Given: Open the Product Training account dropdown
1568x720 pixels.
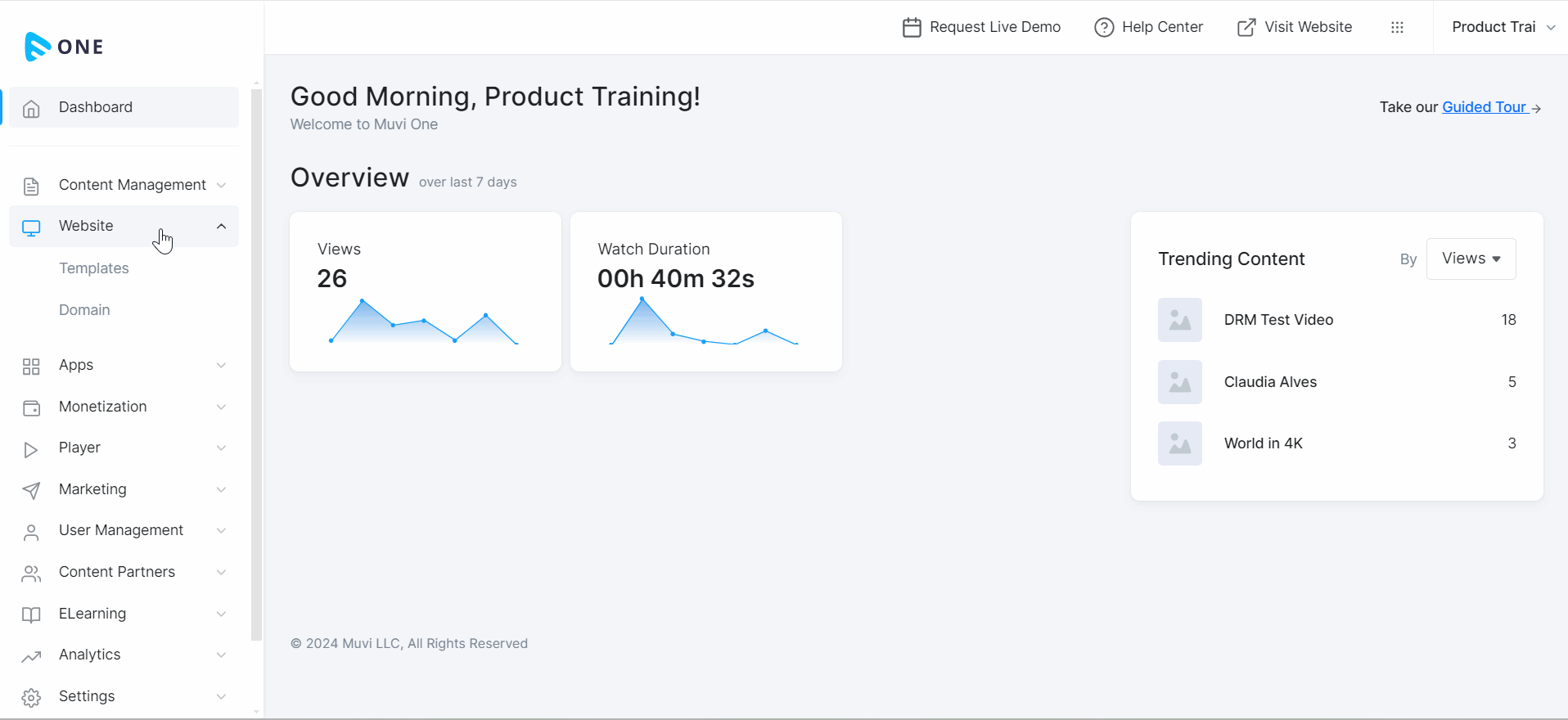Looking at the screenshot, I should tap(1503, 27).
